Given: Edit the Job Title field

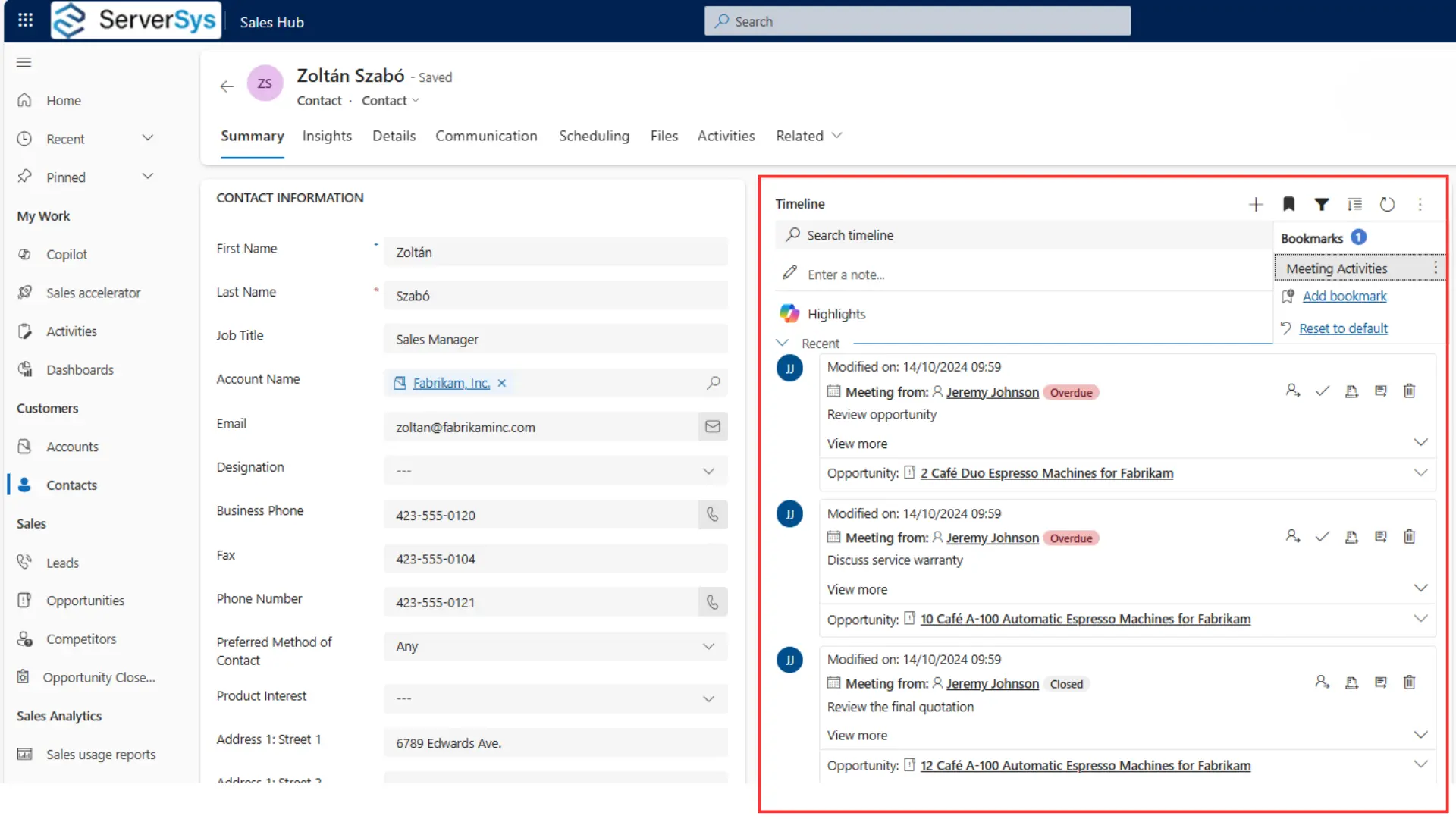Looking at the screenshot, I should tap(555, 340).
